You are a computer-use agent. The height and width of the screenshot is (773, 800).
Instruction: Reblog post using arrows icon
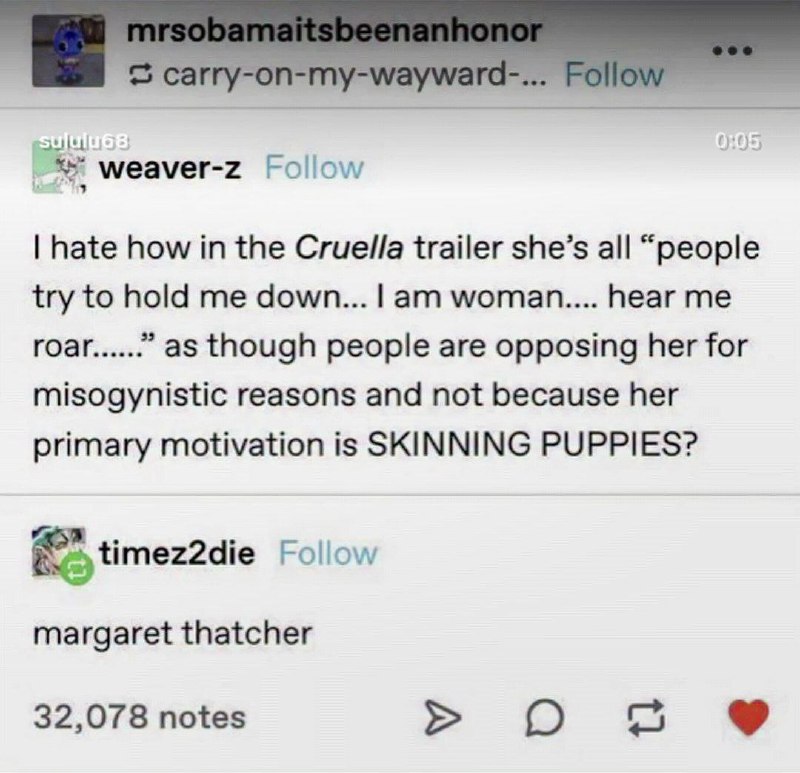[x=646, y=718]
